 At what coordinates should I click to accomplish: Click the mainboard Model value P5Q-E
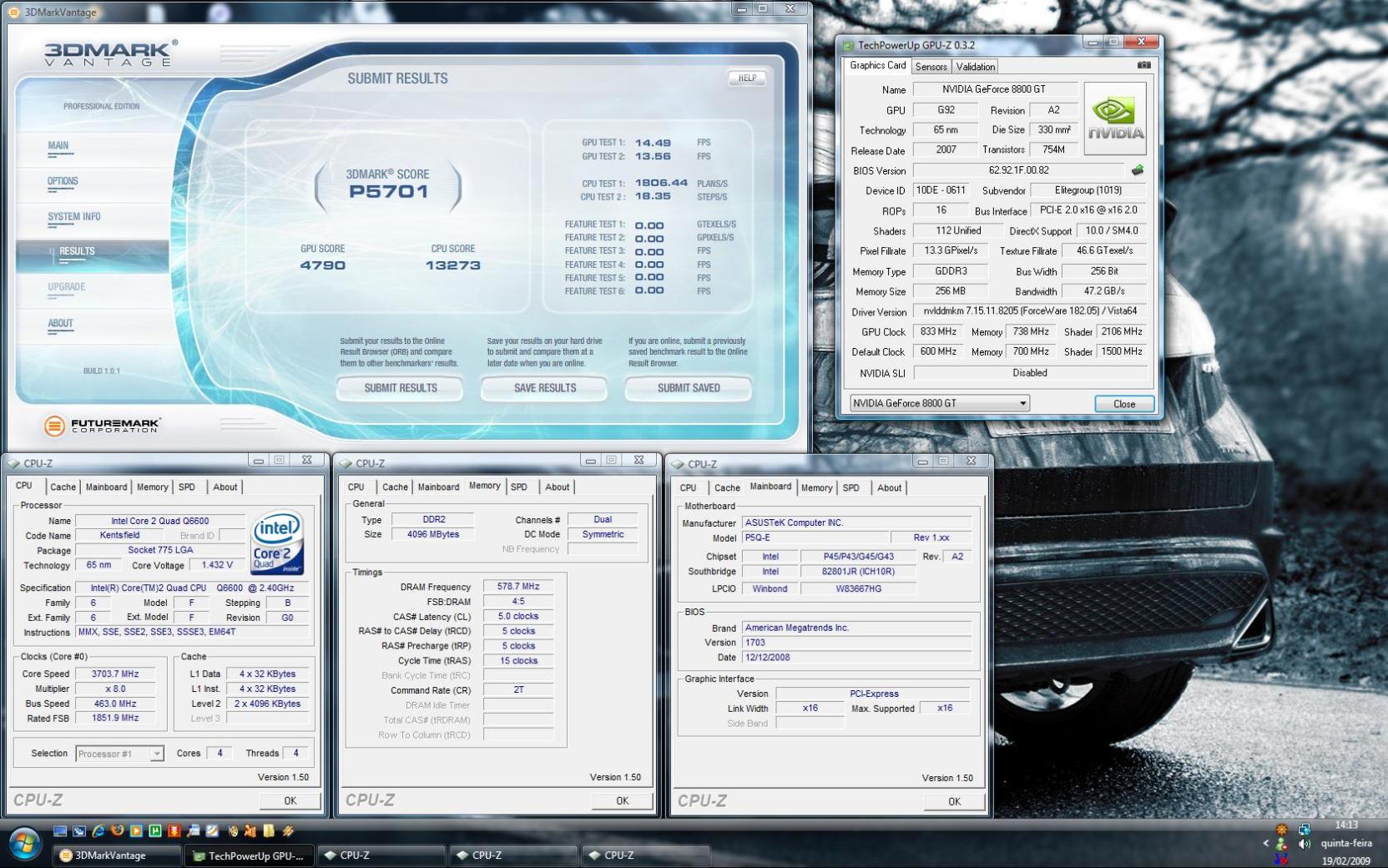pyautogui.click(x=814, y=538)
